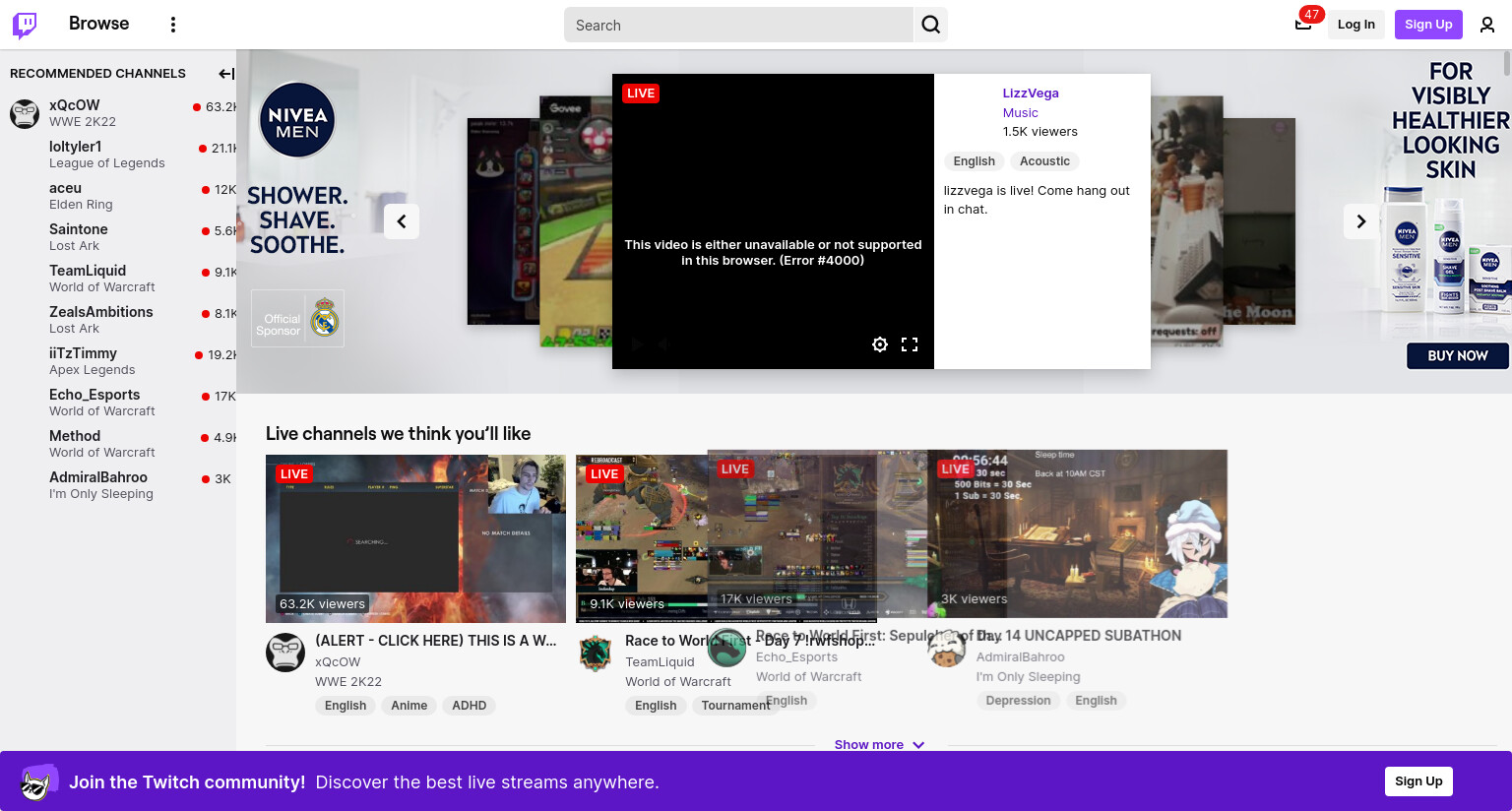This screenshot has width=1512, height=811.
Task: Open the Music category link
Action: click(1020, 113)
